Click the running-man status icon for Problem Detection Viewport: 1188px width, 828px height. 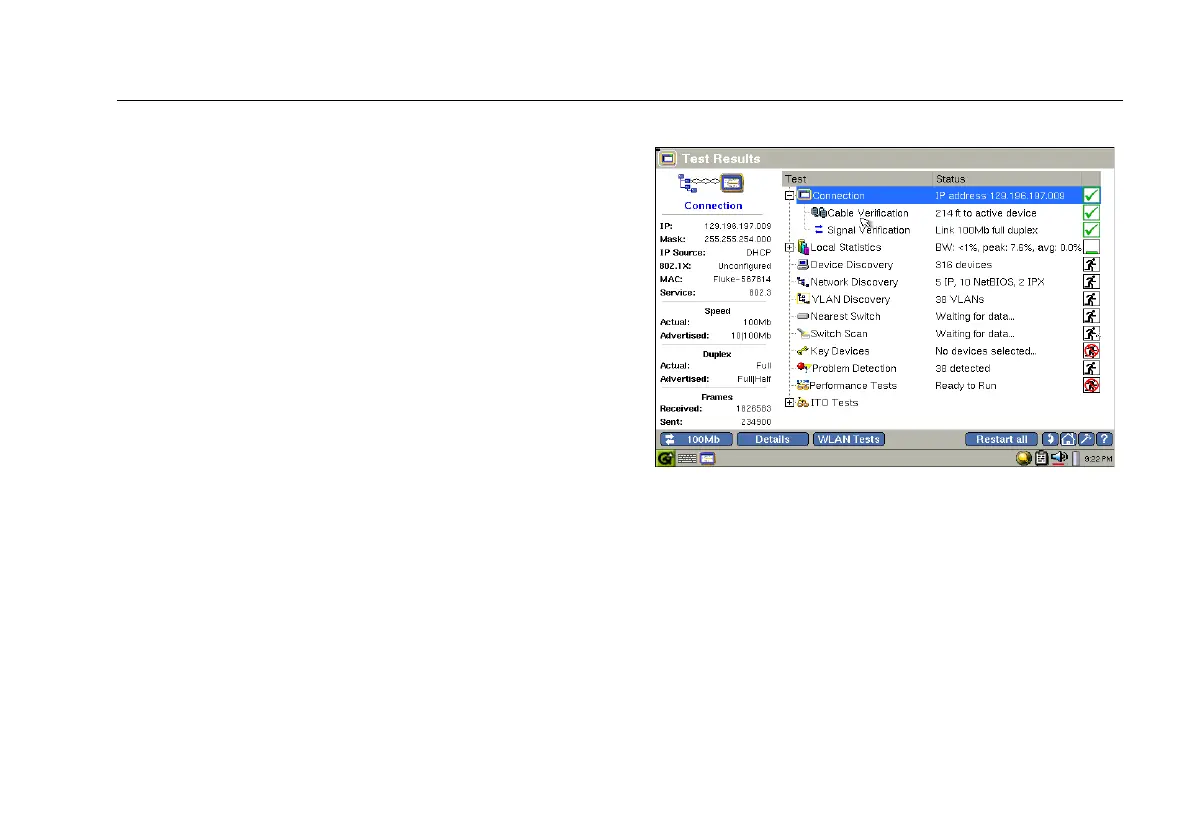tap(1091, 368)
